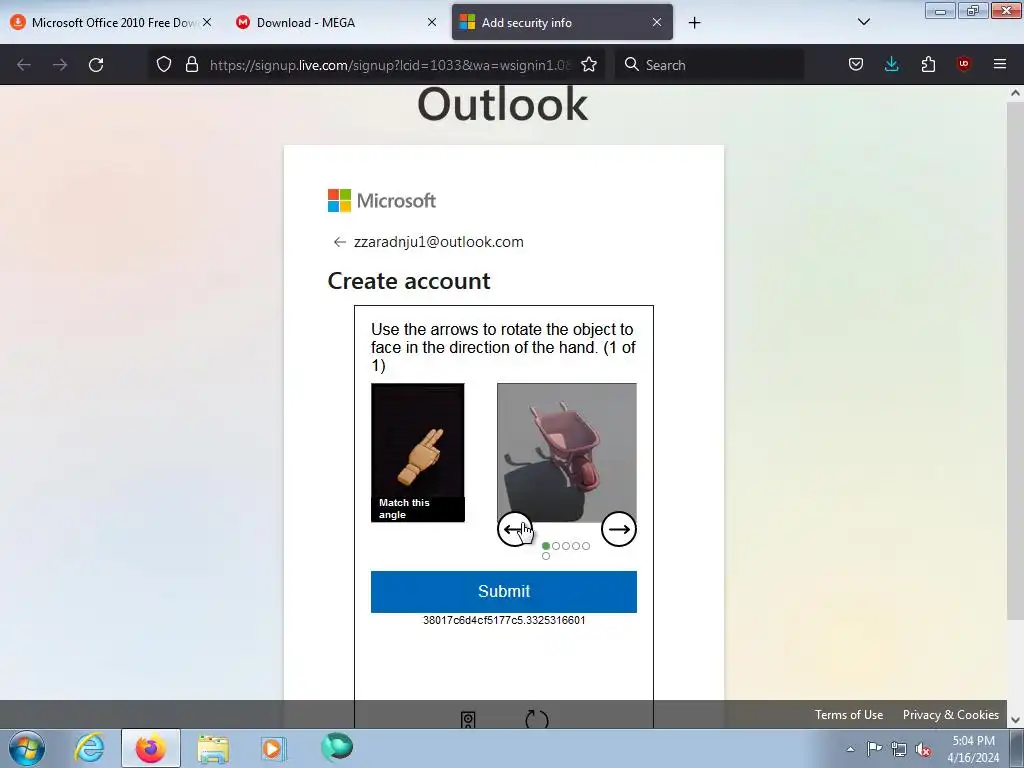Open the green round taskbar application icon
Viewport: 1024px width, 768px height.
(x=337, y=746)
